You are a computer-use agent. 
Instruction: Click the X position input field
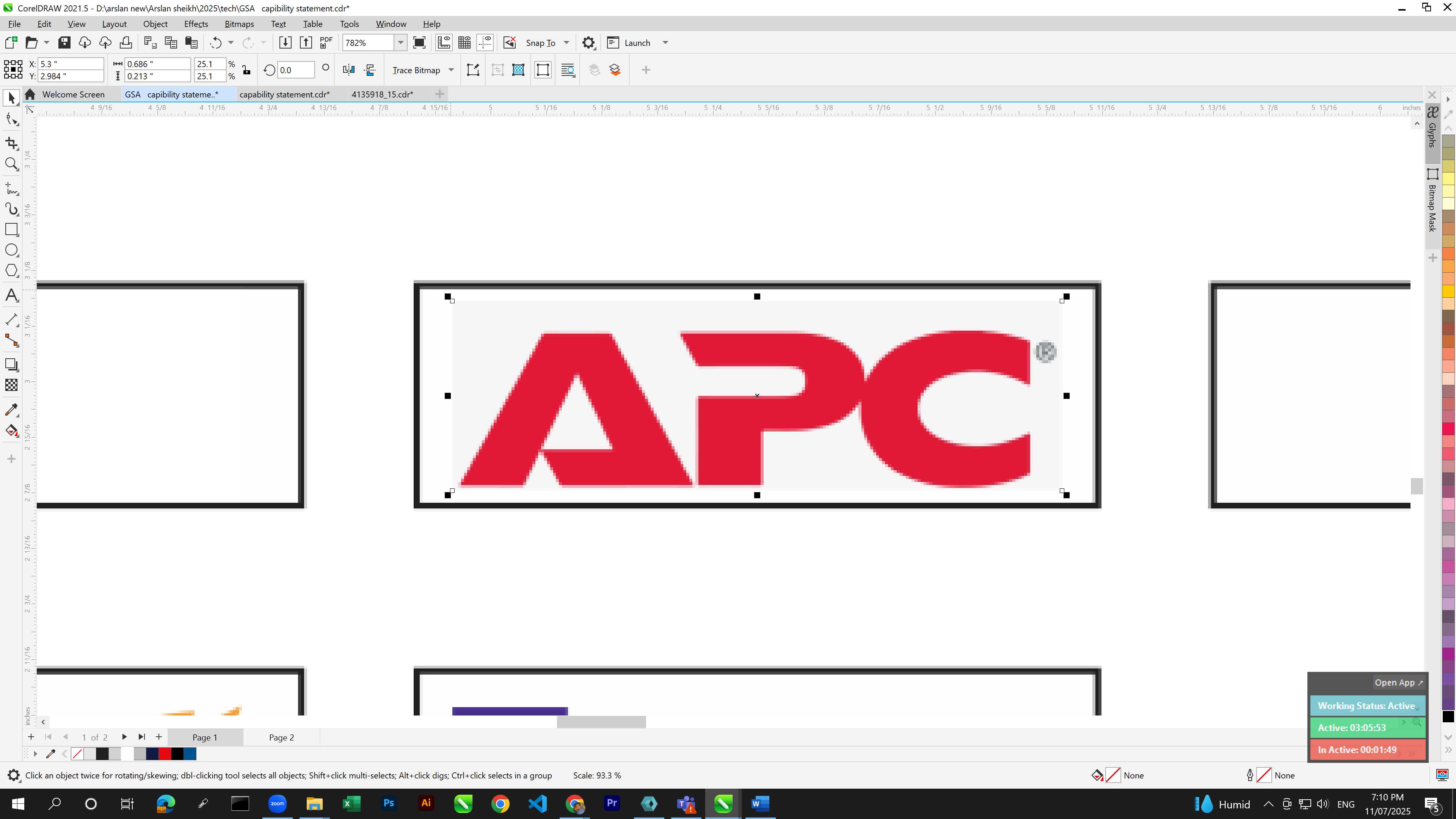click(71, 64)
